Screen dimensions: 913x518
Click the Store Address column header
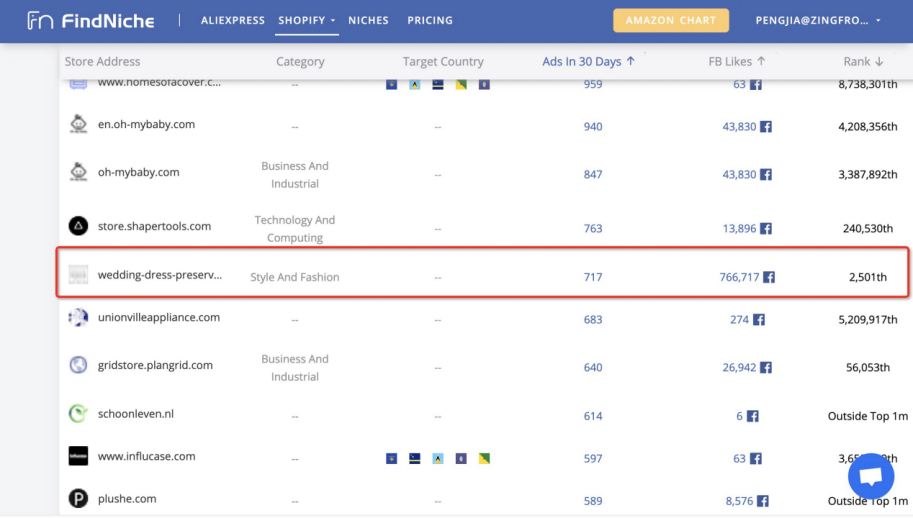(102, 61)
